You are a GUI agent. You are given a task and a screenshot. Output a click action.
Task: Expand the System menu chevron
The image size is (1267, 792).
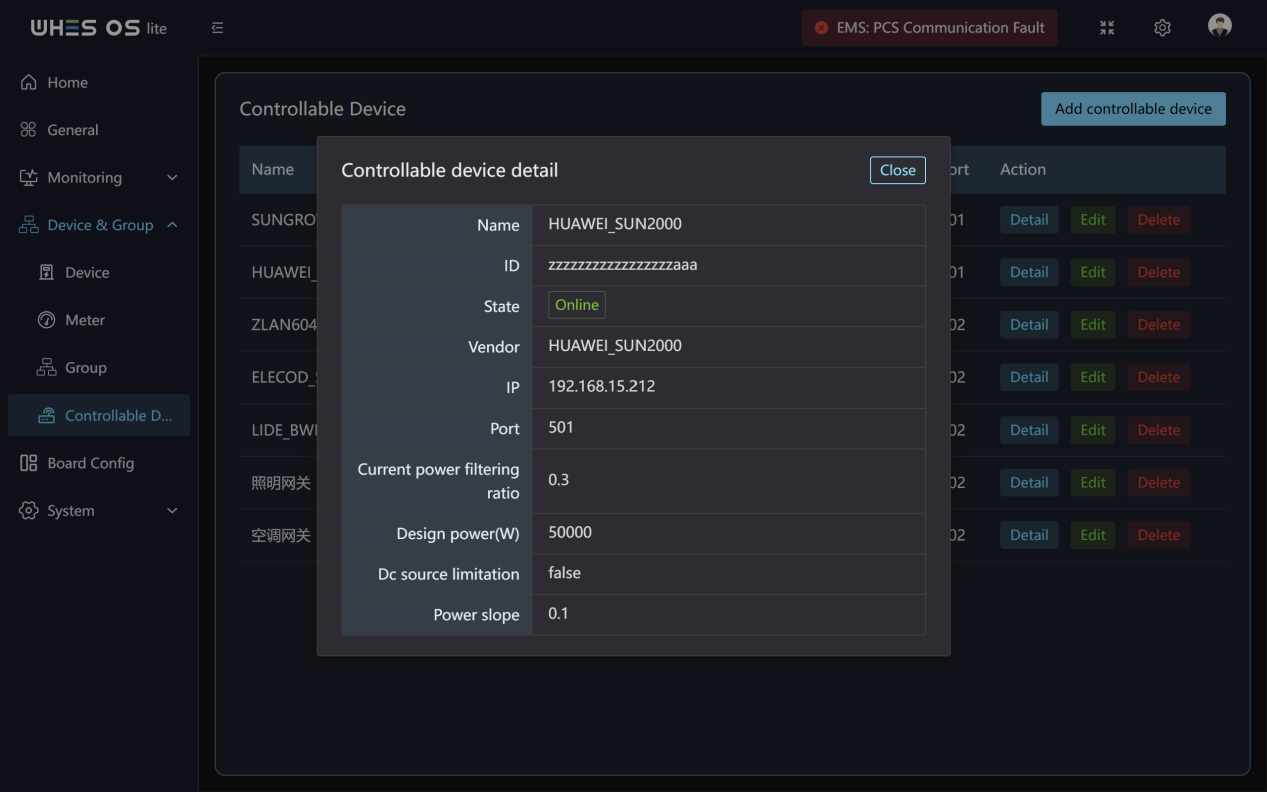[172, 511]
